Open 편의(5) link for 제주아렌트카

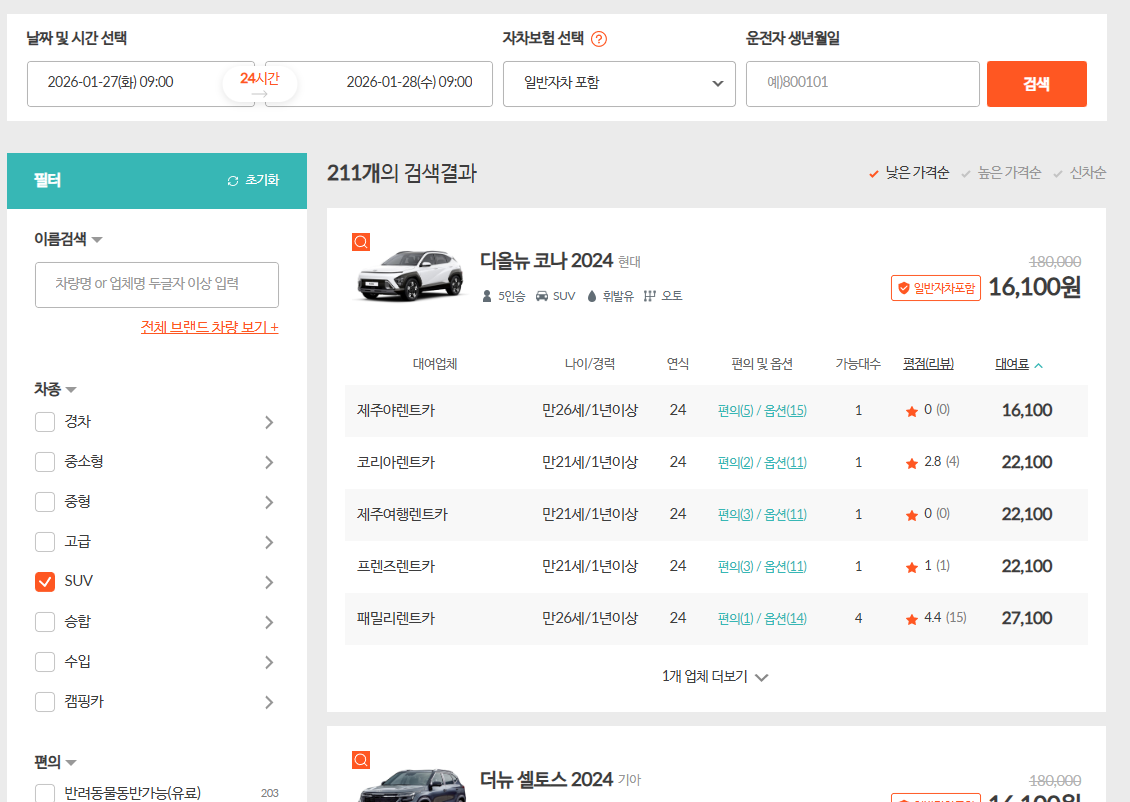coord(735,411)
